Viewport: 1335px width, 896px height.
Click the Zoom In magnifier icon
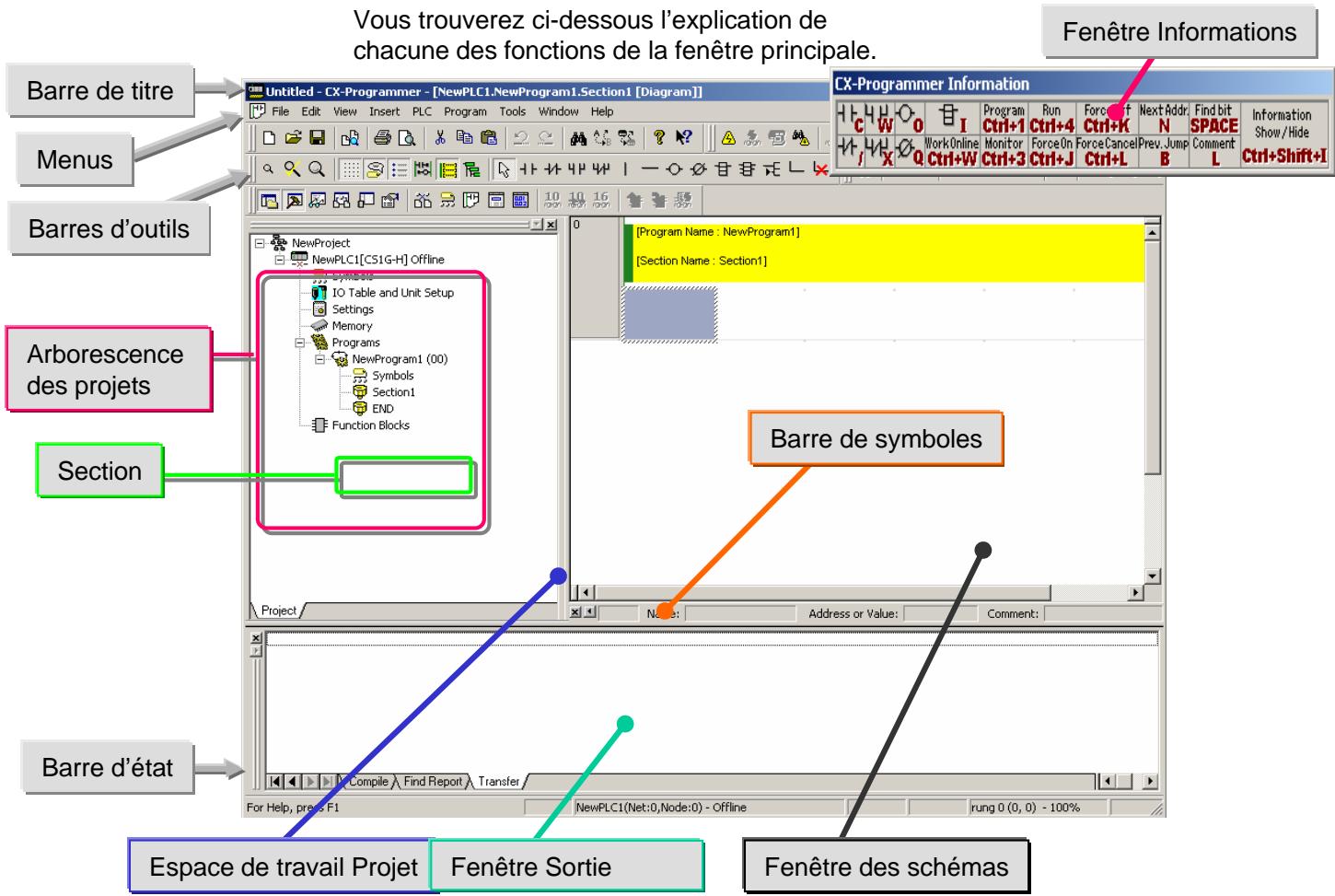tap(317, 169)
